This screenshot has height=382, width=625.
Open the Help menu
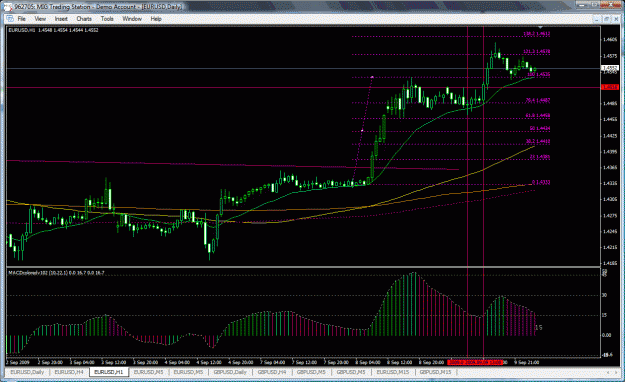pos(156,19)
